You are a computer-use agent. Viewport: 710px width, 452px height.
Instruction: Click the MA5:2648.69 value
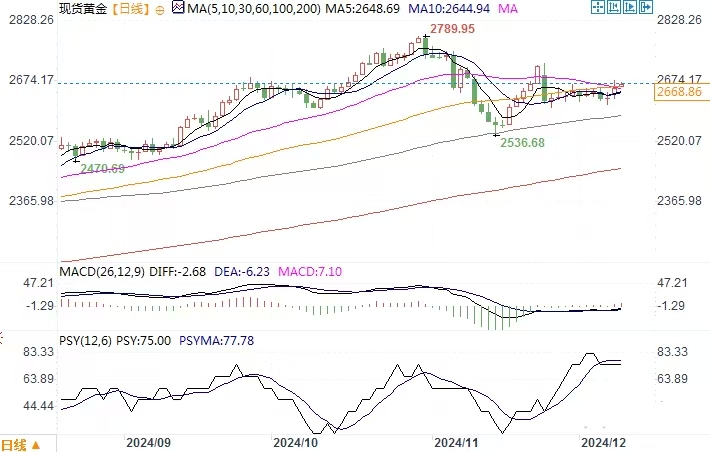click(x=363, y=9)
